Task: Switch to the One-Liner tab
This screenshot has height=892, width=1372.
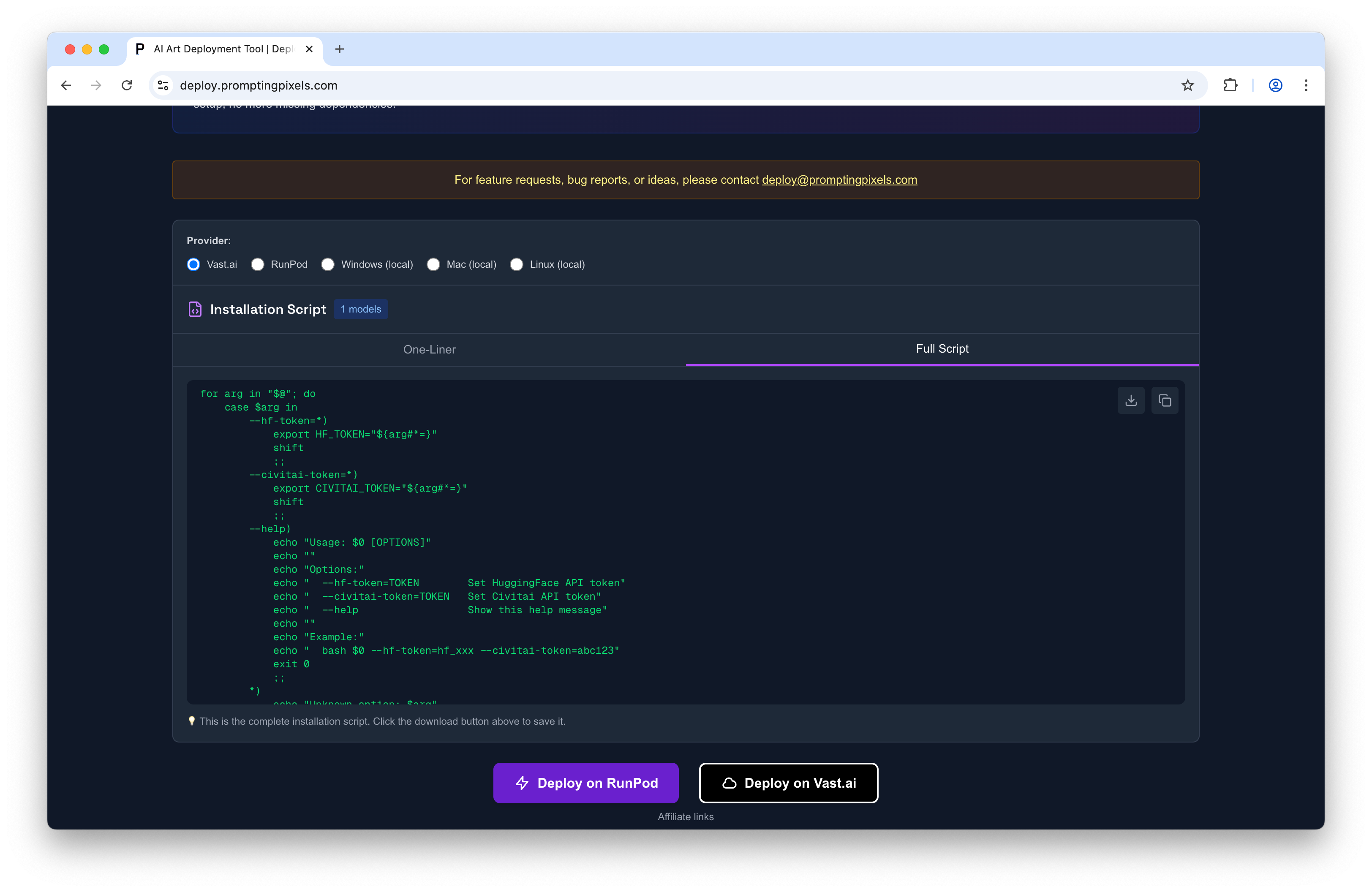Action: pos(430,349)
